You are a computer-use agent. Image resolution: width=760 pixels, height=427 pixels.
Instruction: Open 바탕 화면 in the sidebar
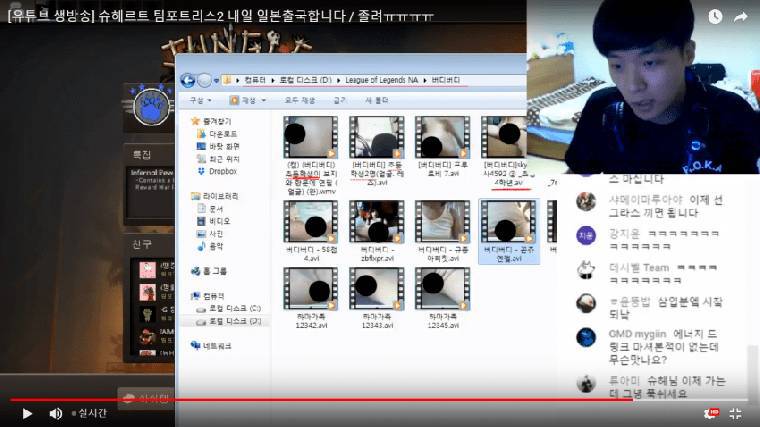click(224, 146)
